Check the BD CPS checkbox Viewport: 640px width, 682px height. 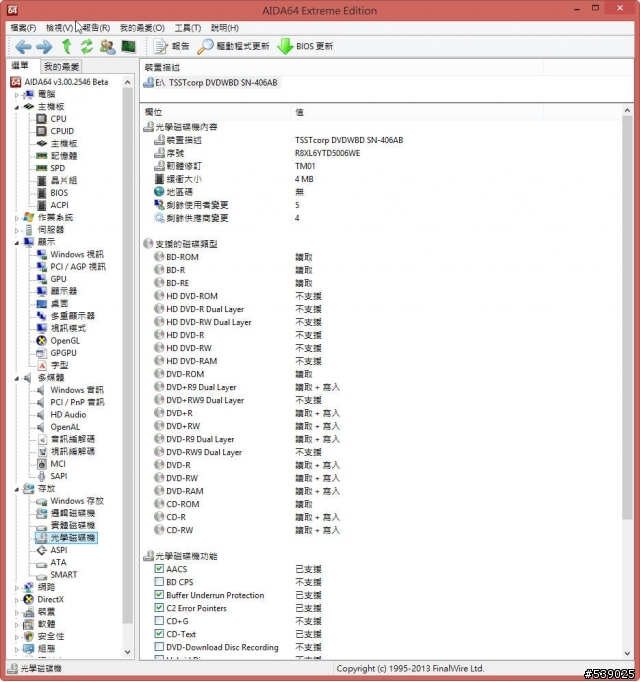[159, 582]
